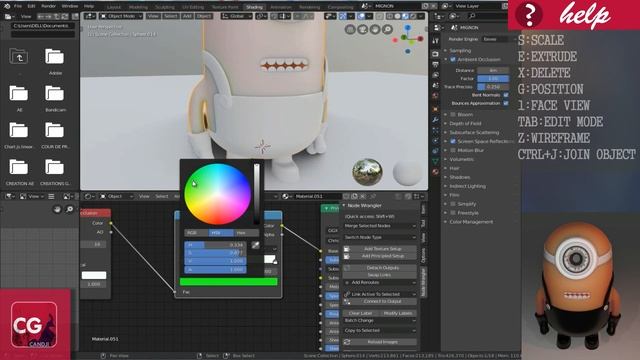The width and height of the screenshot is (640, 360).
Task: Expand the Depth of Field section
Action: (x=465, y=123)
